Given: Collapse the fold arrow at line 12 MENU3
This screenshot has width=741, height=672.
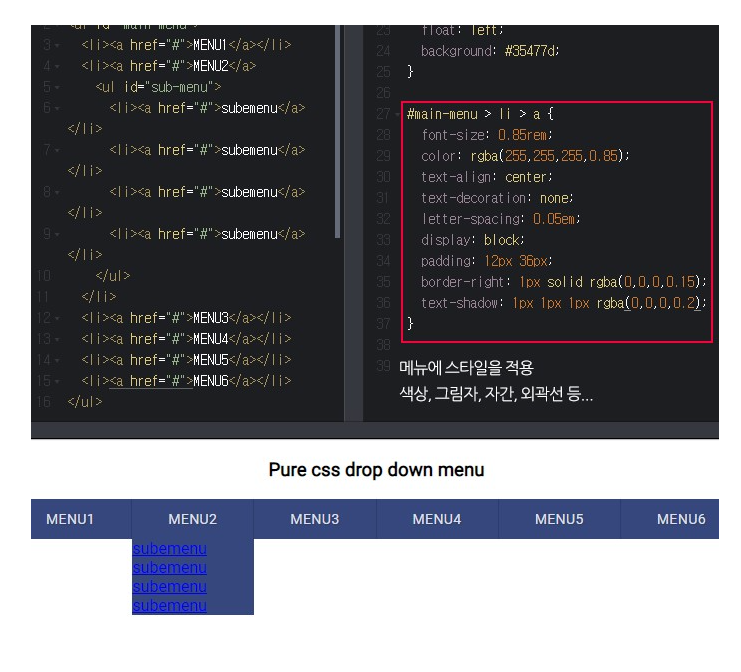Looking at the screenshot, I should 57,319.
